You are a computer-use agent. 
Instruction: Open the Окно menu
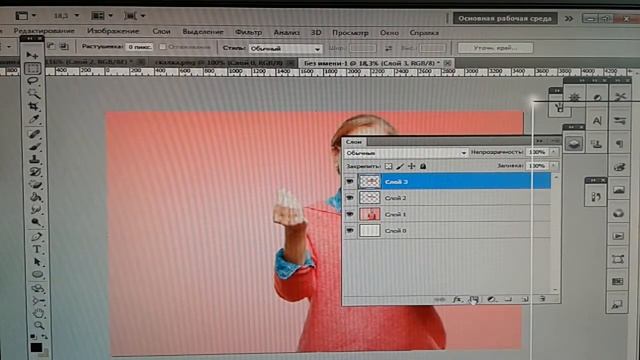389,33
